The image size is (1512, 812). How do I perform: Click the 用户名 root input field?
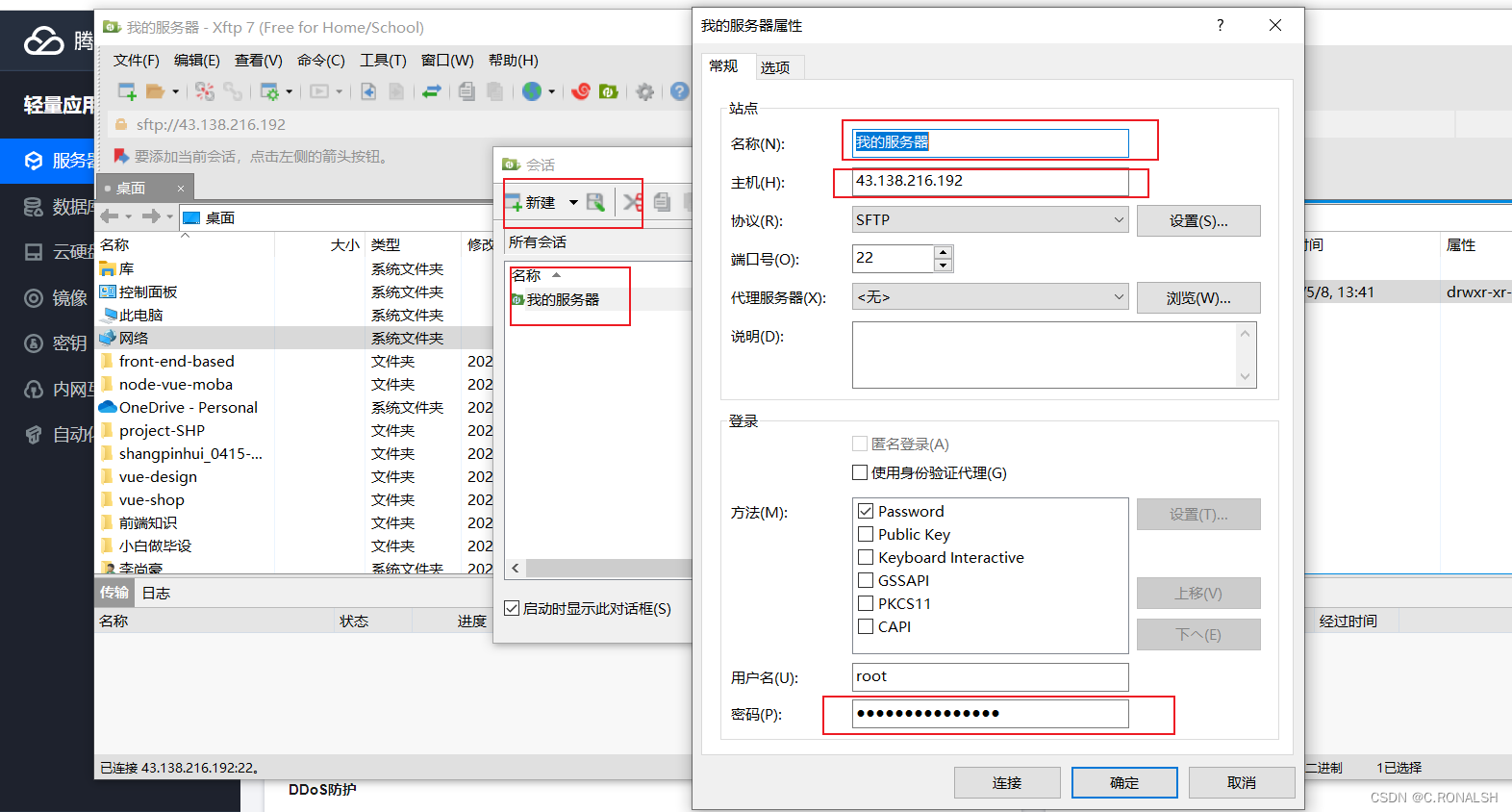pyautogui.click(x=990, y=676)
